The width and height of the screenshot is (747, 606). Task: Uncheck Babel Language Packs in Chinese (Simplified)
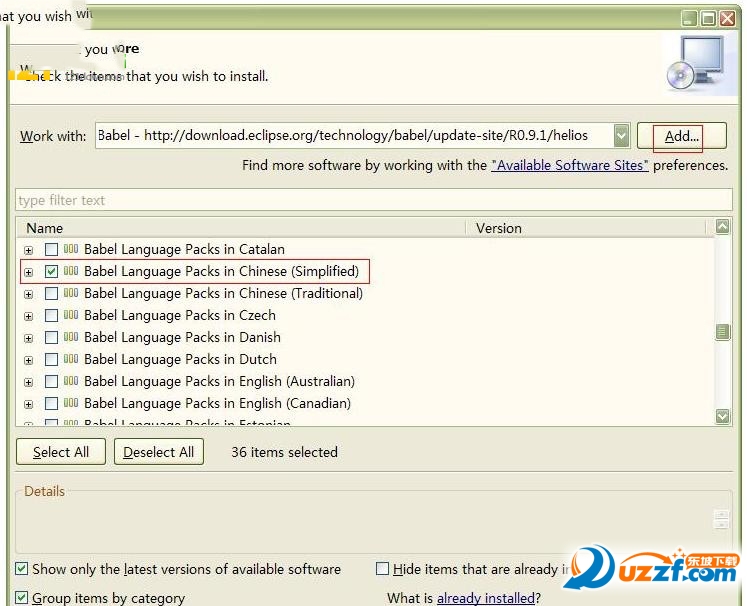51,271
